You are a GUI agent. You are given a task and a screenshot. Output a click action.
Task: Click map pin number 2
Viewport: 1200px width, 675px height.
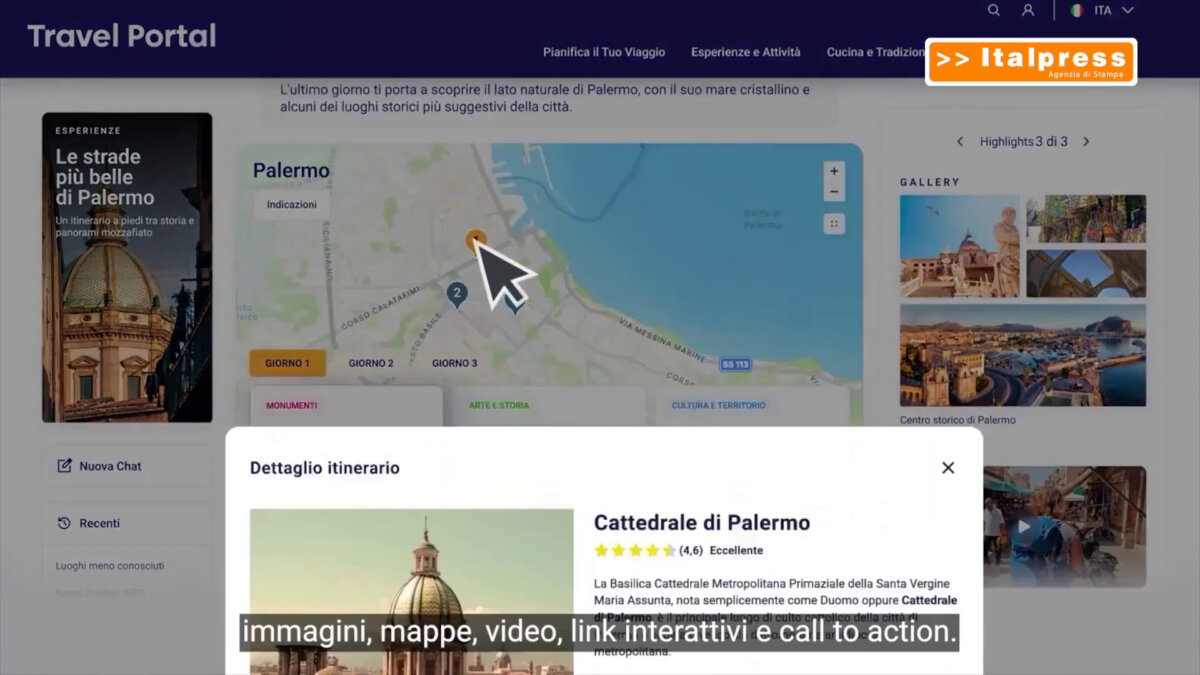(x=457, y=294)
